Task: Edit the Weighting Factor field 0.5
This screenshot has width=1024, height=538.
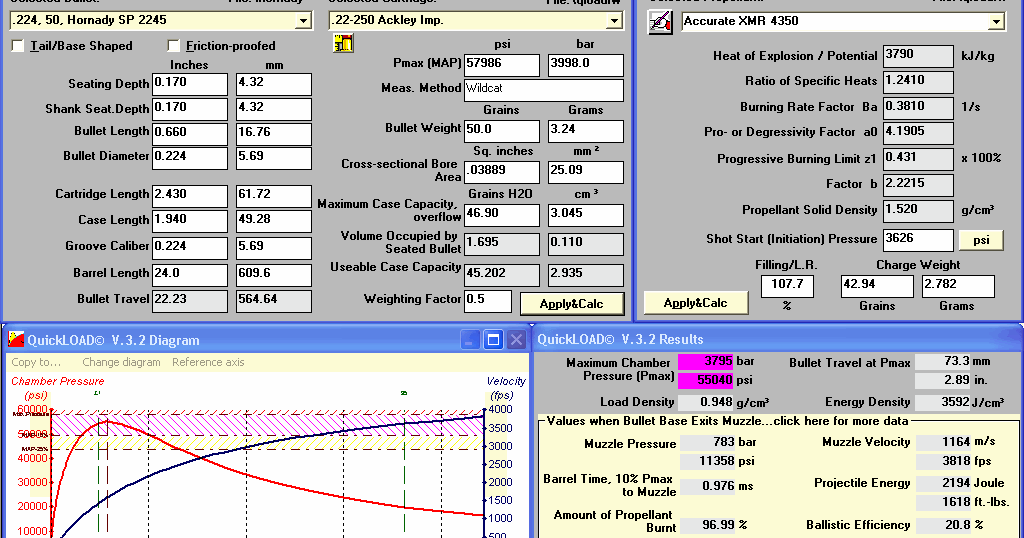Action: pyautogui.click(x=487, y=301)
